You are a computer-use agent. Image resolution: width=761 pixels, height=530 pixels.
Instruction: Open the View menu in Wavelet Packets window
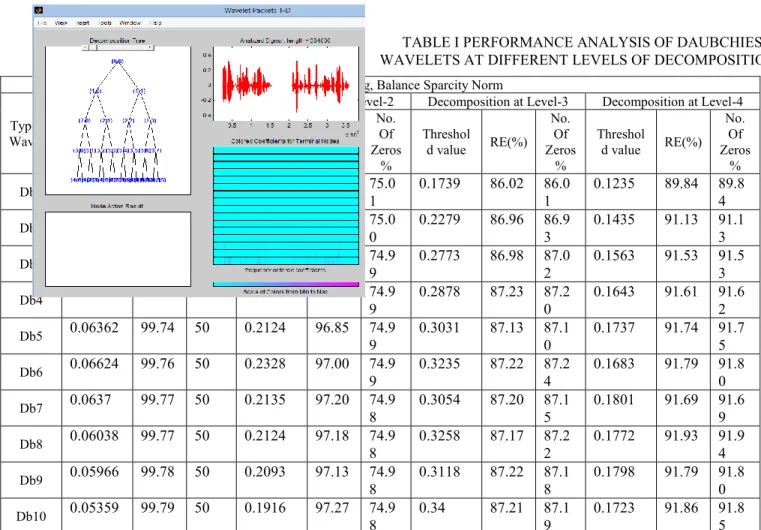pos(61,23)
